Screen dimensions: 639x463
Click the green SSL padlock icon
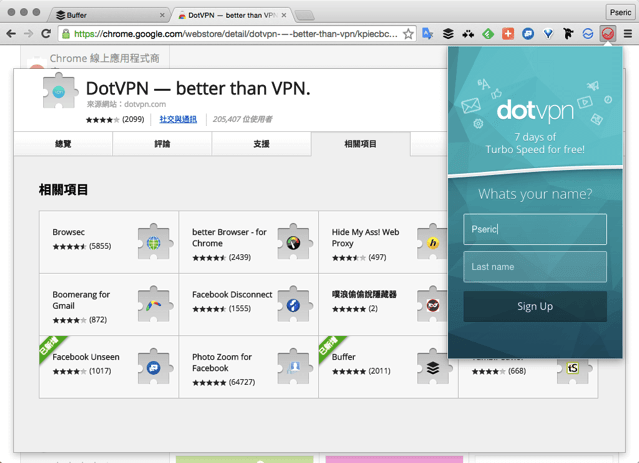click(x=66, y=34)
